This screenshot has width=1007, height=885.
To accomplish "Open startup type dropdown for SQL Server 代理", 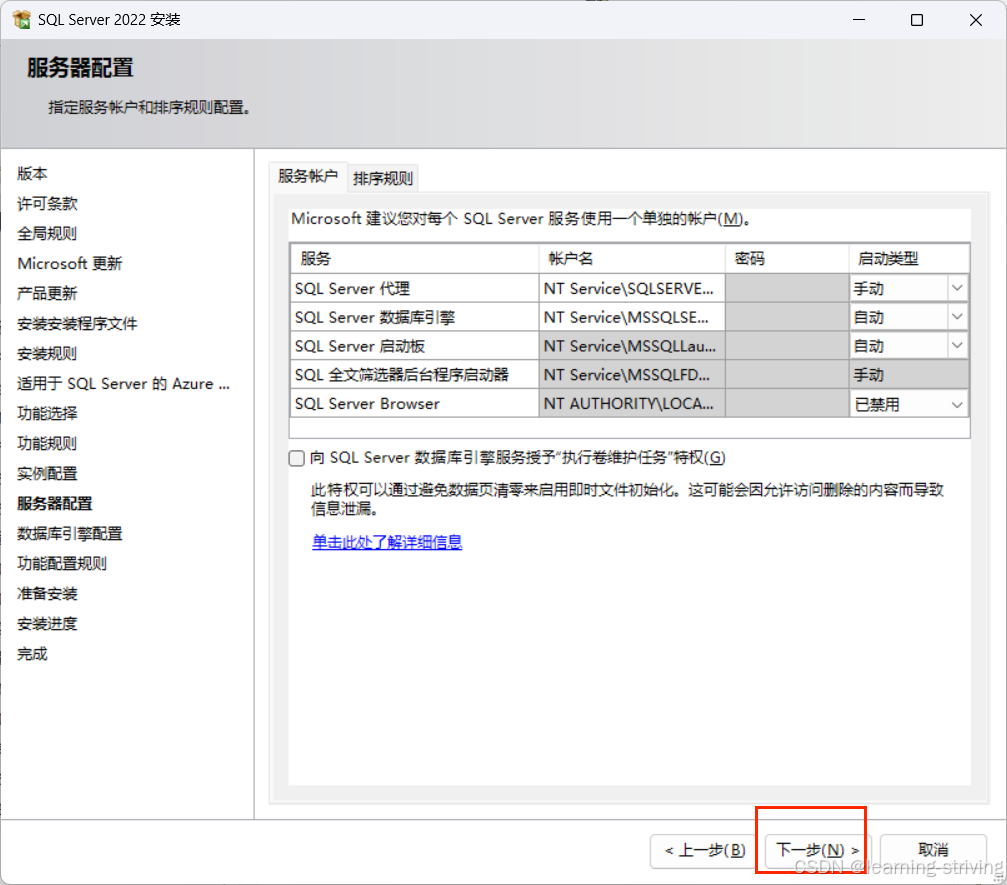I will (x=956, y=288).
